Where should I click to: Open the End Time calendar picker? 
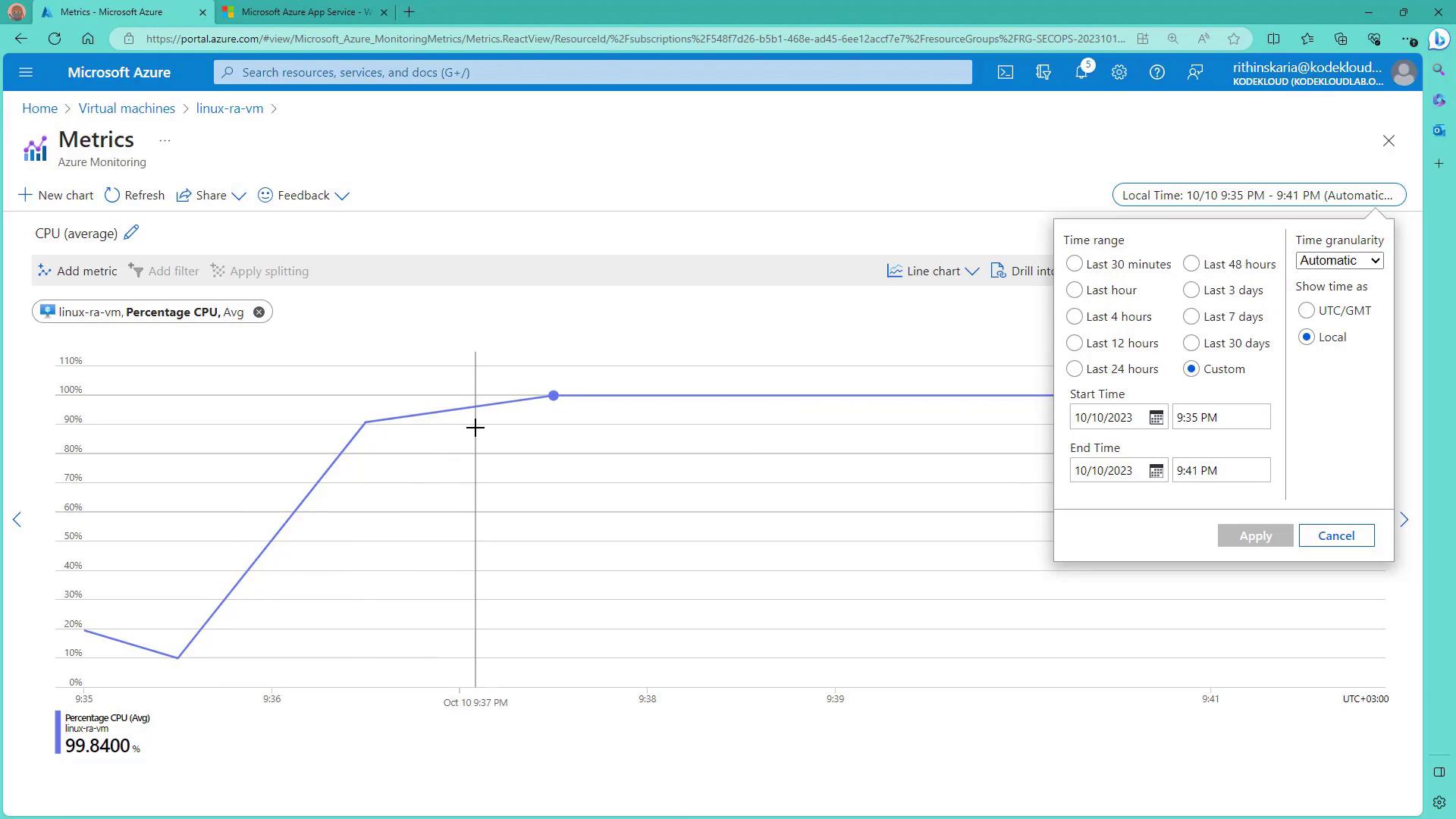pyautogui.click(x=1156, y=471)
